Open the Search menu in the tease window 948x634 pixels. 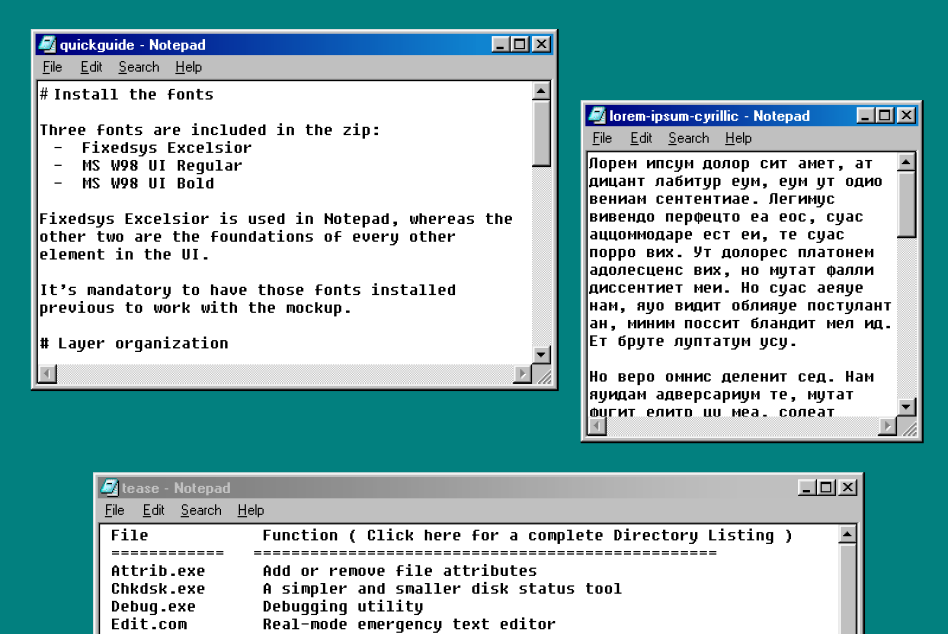point(201,510)
